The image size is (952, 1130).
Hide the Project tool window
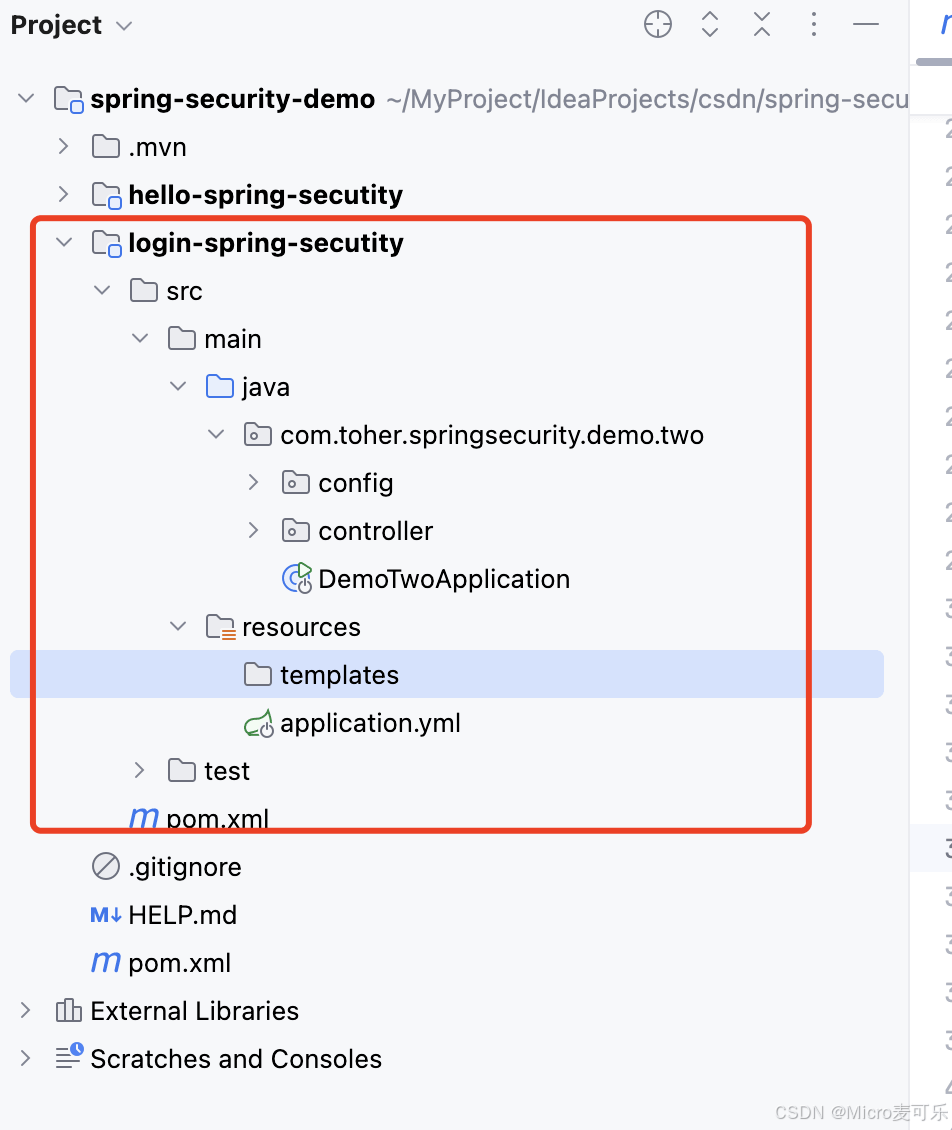[x=866, y=25]
